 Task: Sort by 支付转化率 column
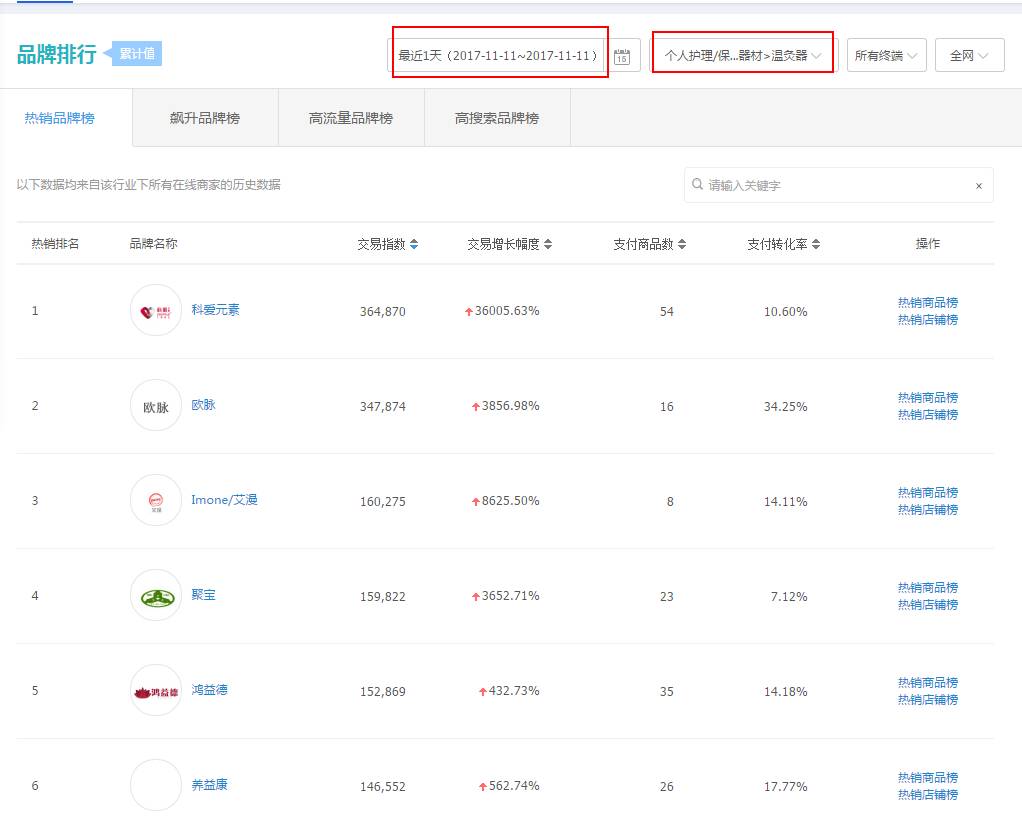816,245
